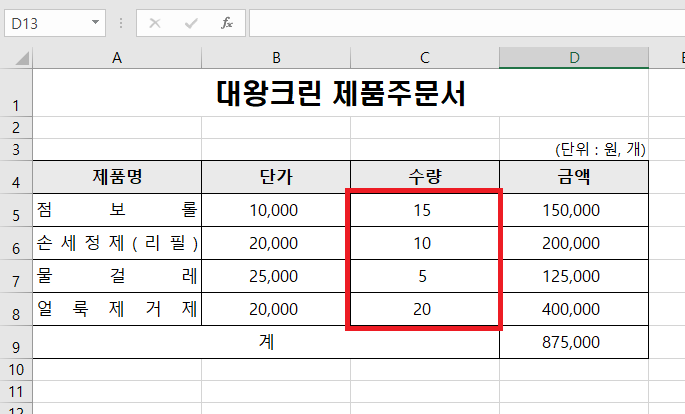This screenshot has height=414, width=685.
Task: Click the 수량 header cell
Action: coord(425,177)
